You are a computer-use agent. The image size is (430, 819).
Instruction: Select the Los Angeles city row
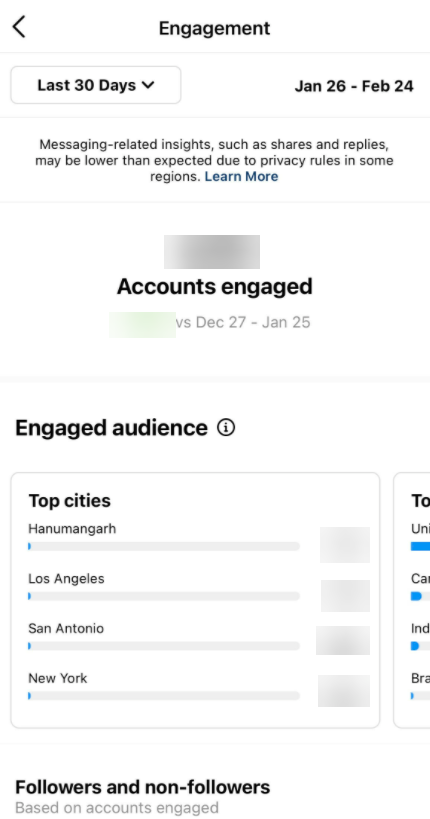click(199, 587)
